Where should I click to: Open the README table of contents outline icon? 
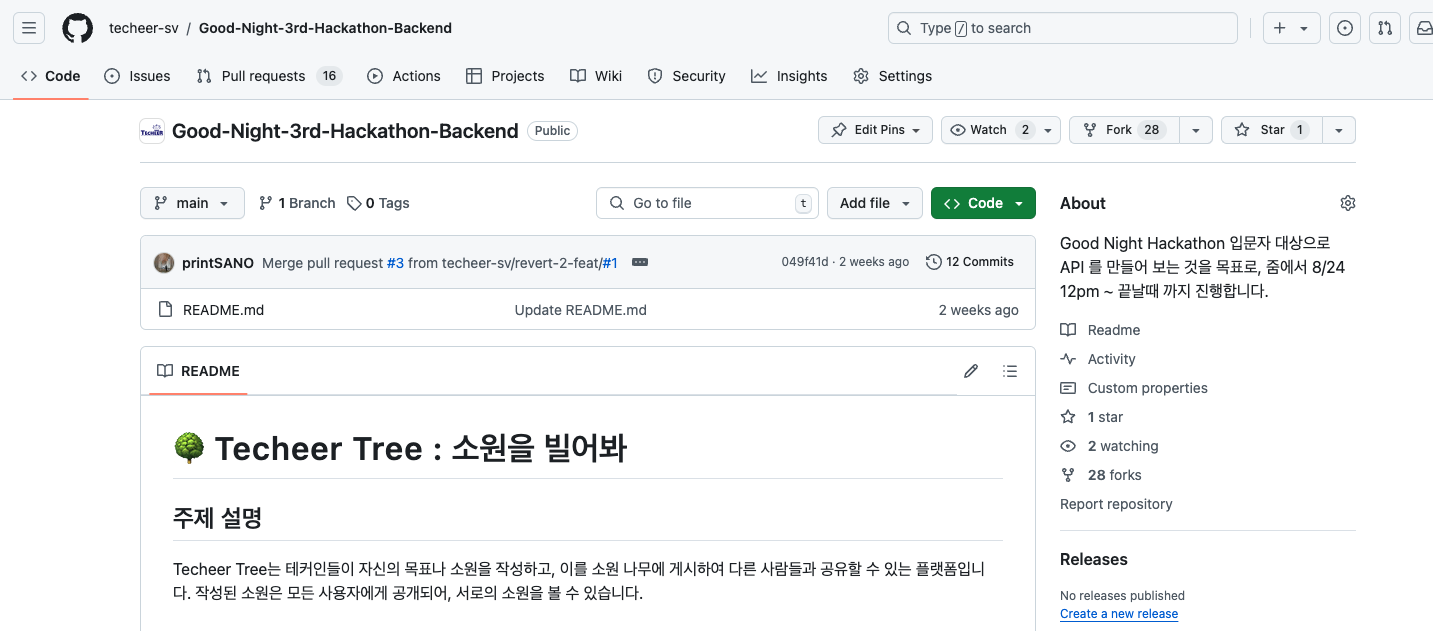[x=1010, y=371]
